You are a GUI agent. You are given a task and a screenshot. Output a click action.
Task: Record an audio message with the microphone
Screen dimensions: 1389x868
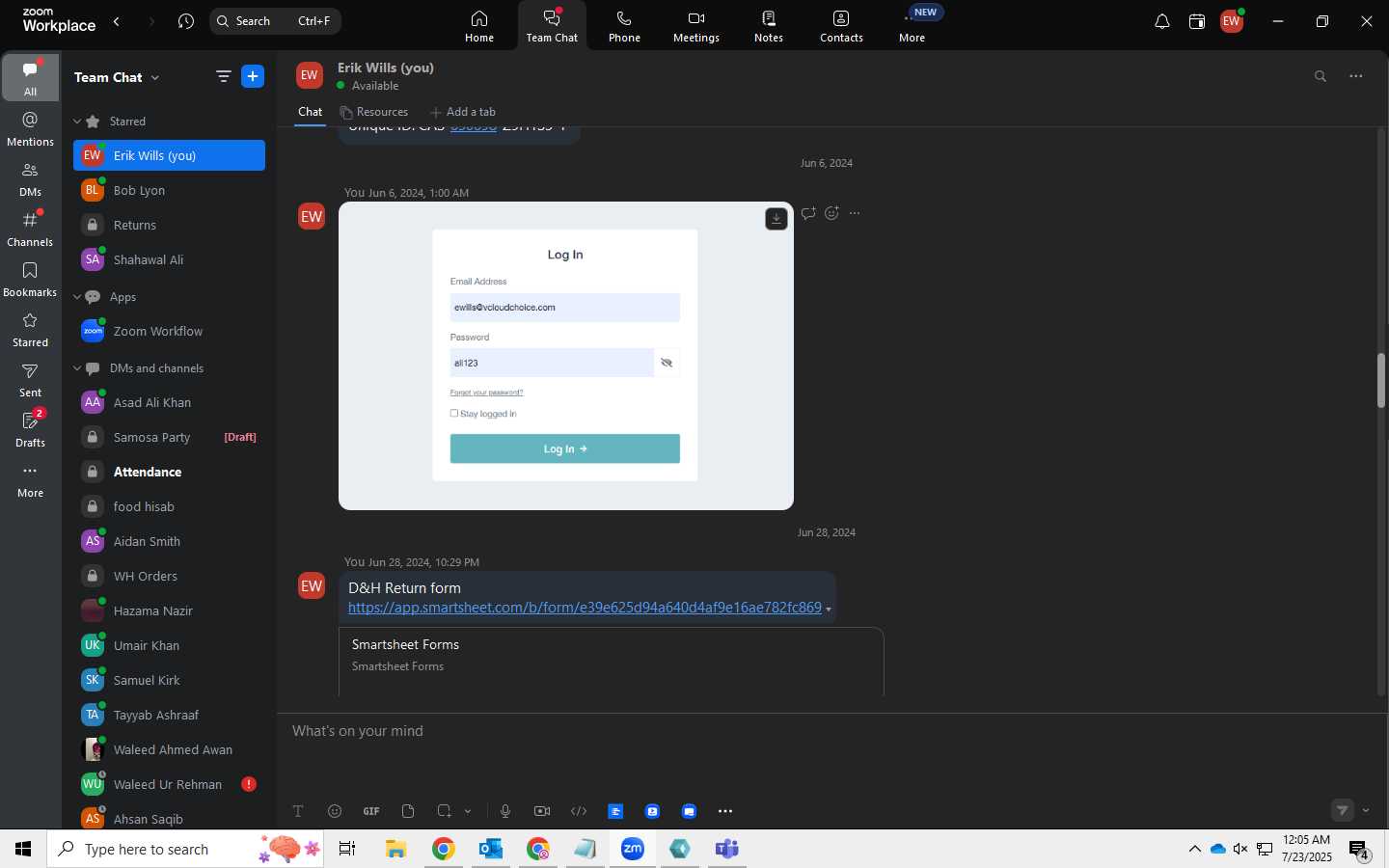coord(505,811)
